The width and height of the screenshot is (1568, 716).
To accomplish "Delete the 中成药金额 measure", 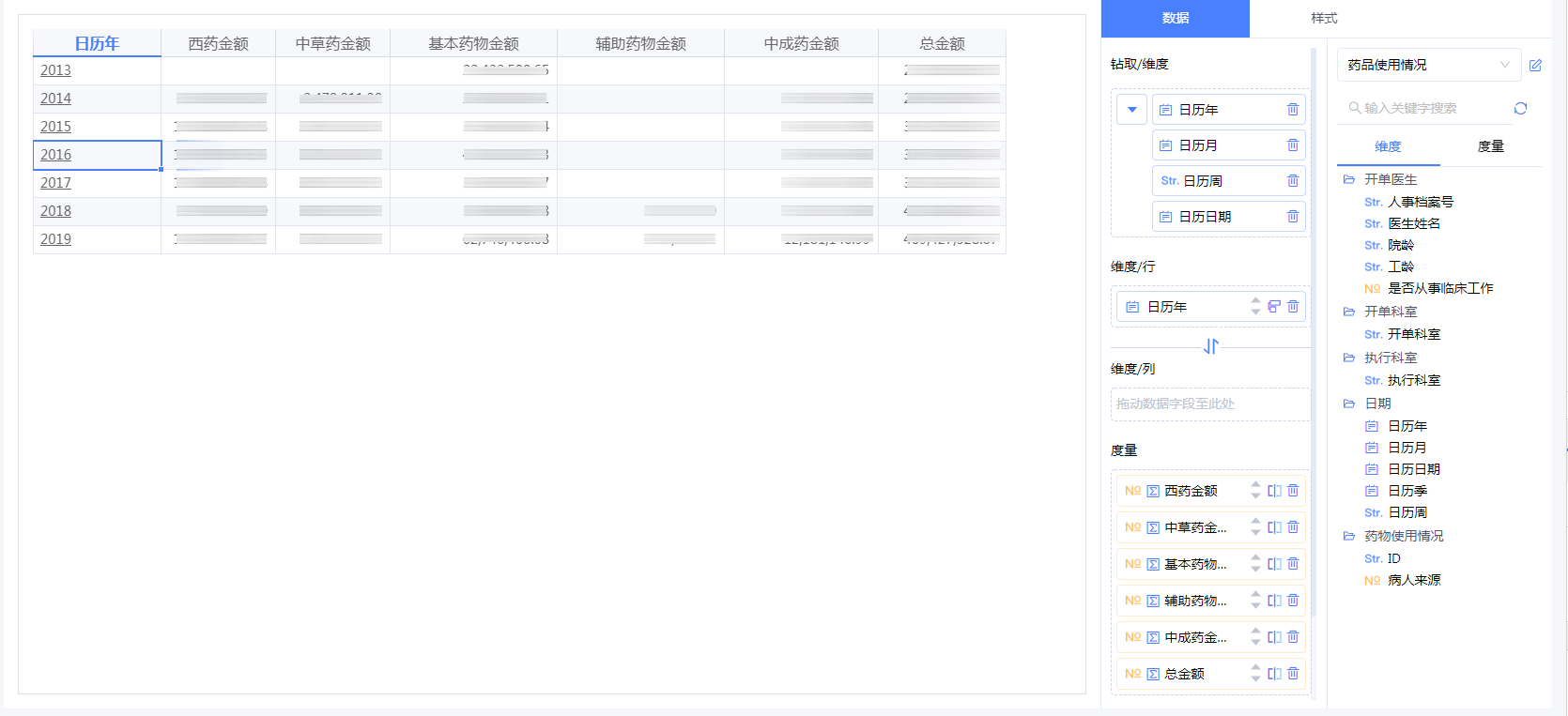I will 1293,637.
